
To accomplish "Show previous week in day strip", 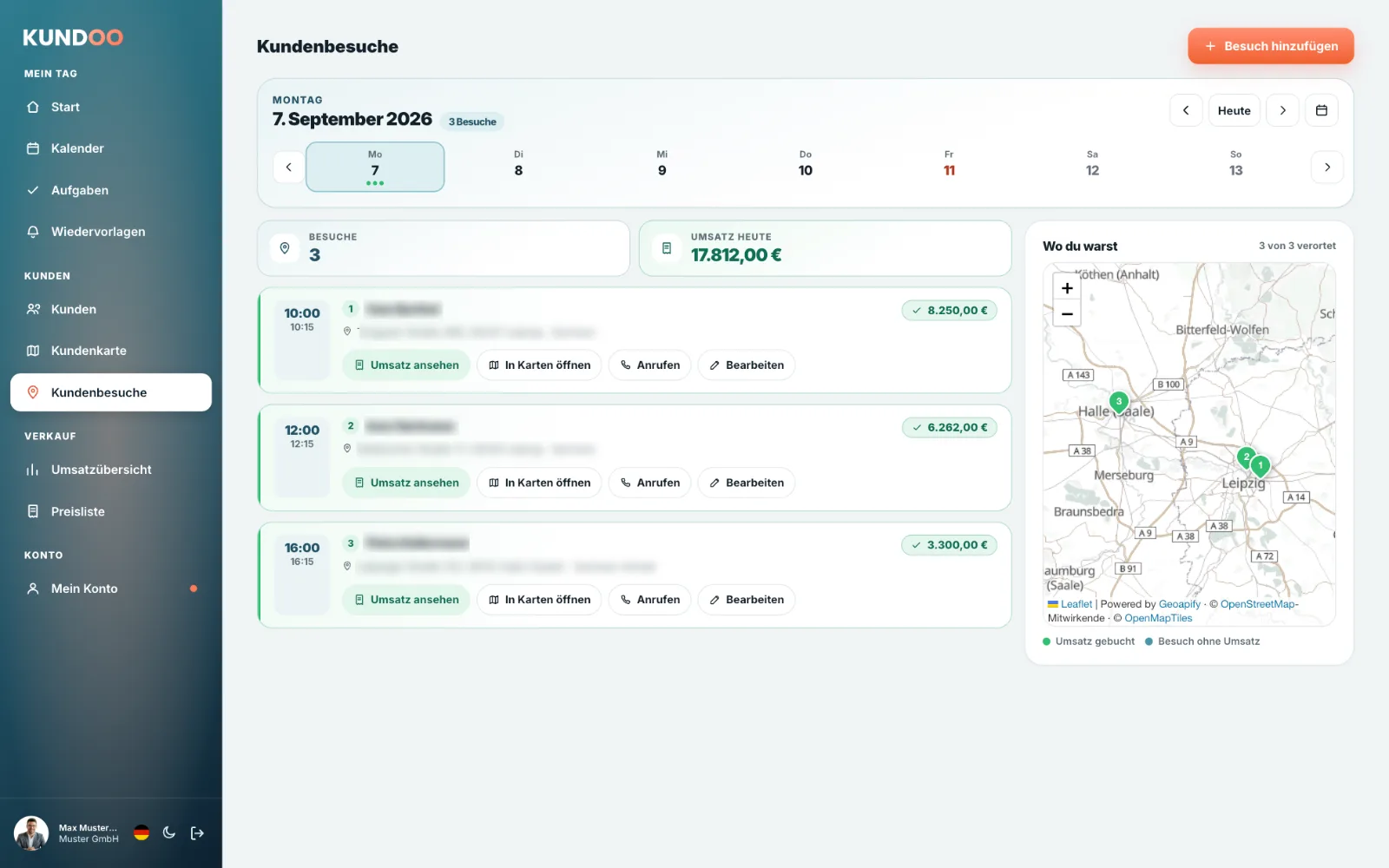I will (288, 167).
